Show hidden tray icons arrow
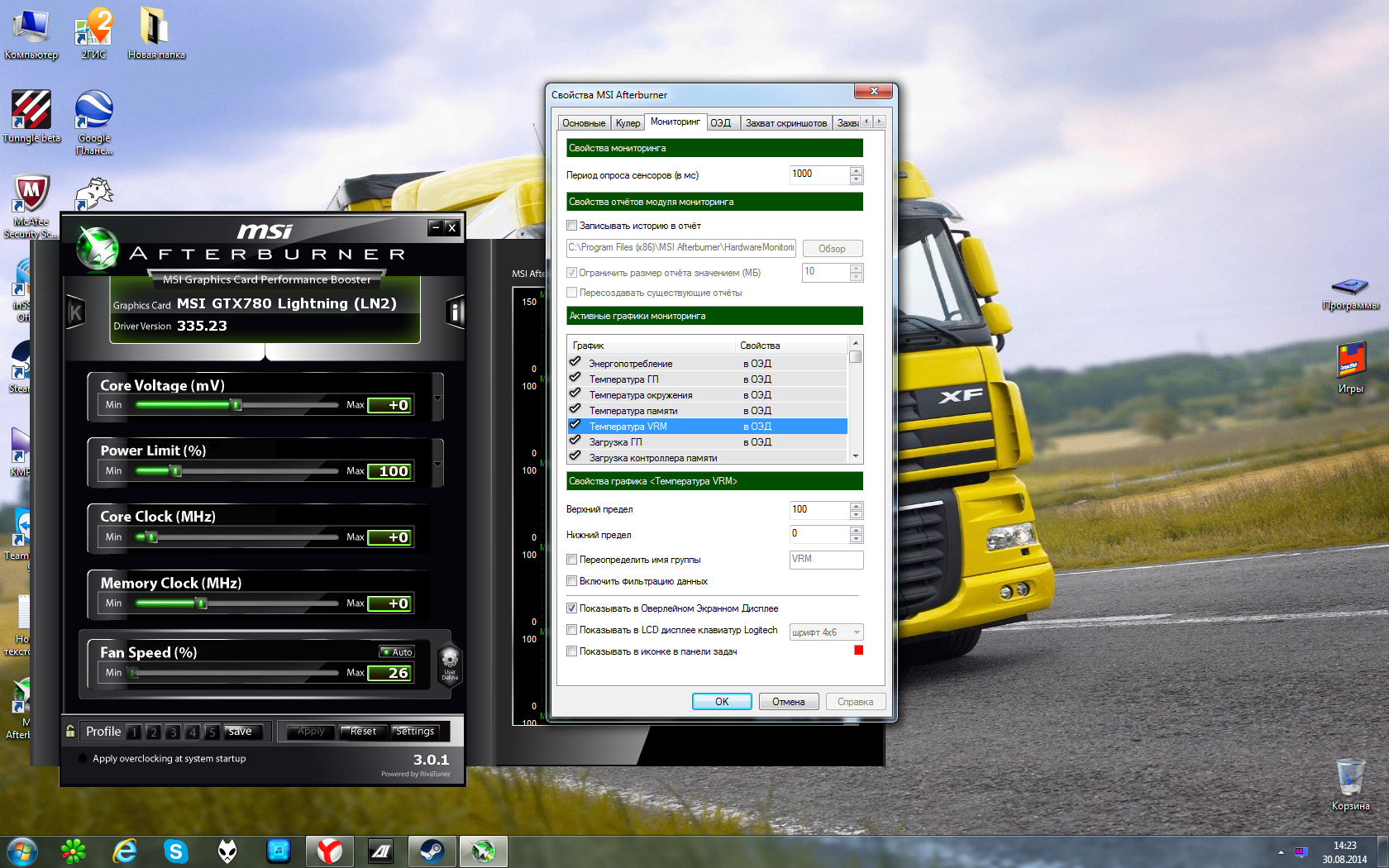This screenshot has height=868, width=1389. pos(1281,852)
